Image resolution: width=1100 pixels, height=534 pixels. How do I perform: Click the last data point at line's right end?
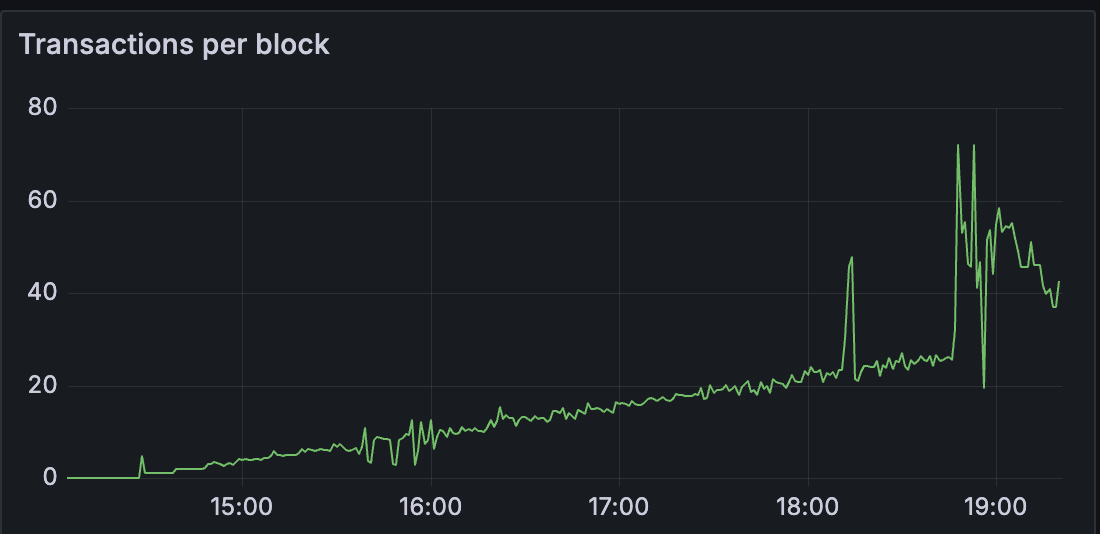pos(1059,282)
